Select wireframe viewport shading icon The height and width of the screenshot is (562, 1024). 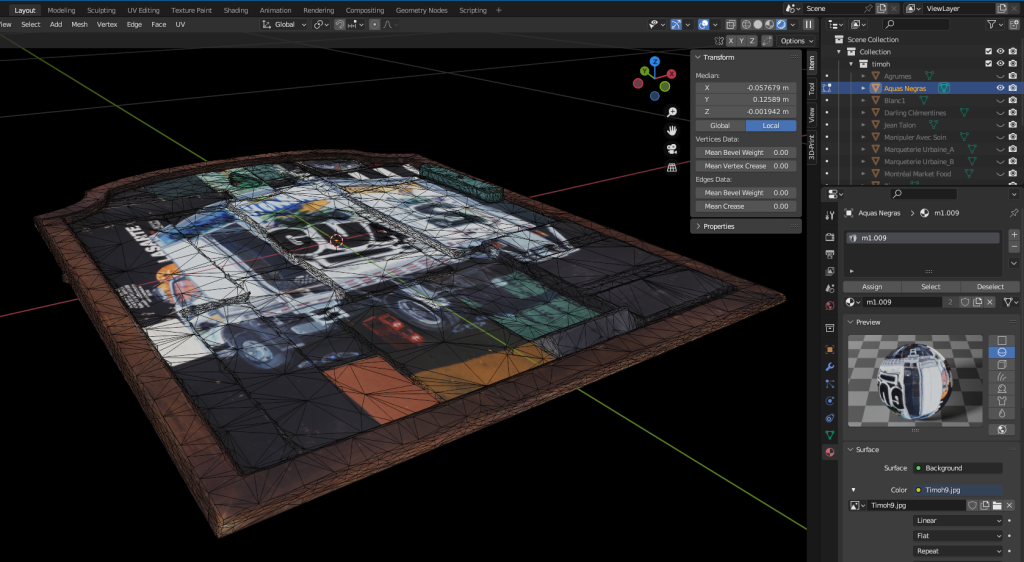tap(746, 24)
